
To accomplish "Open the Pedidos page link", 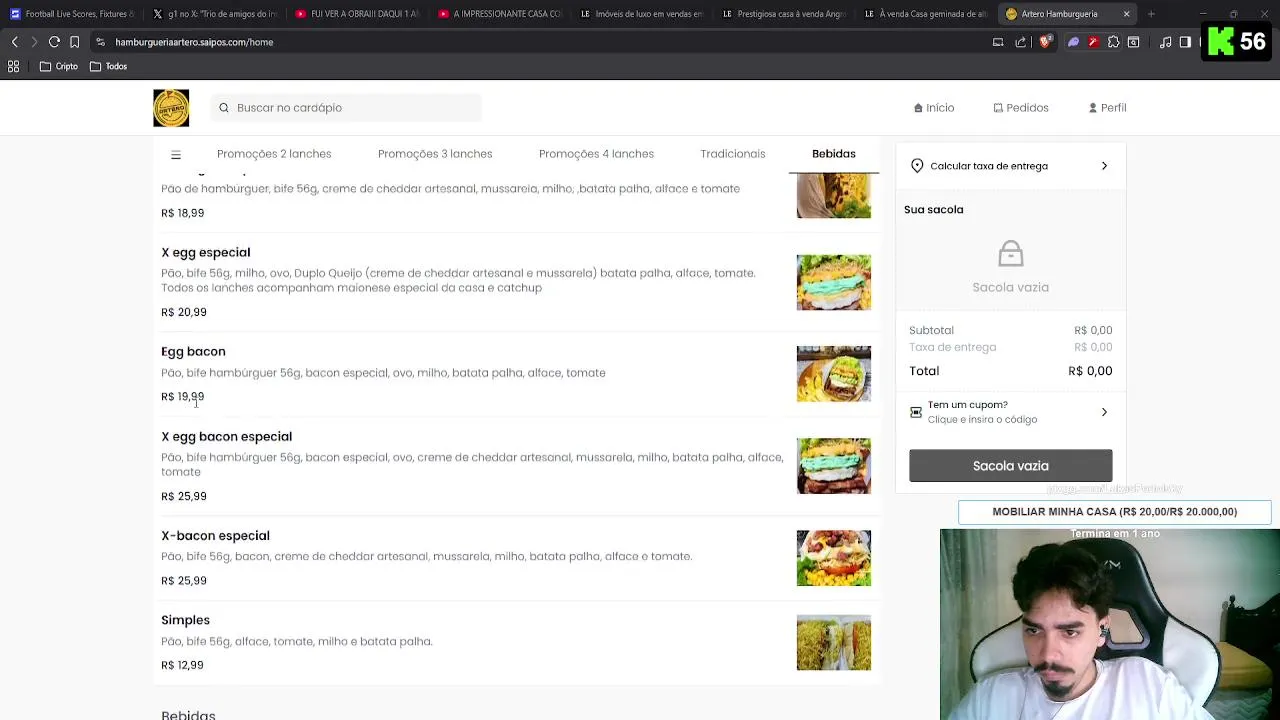I will (x=1021, y=108).
